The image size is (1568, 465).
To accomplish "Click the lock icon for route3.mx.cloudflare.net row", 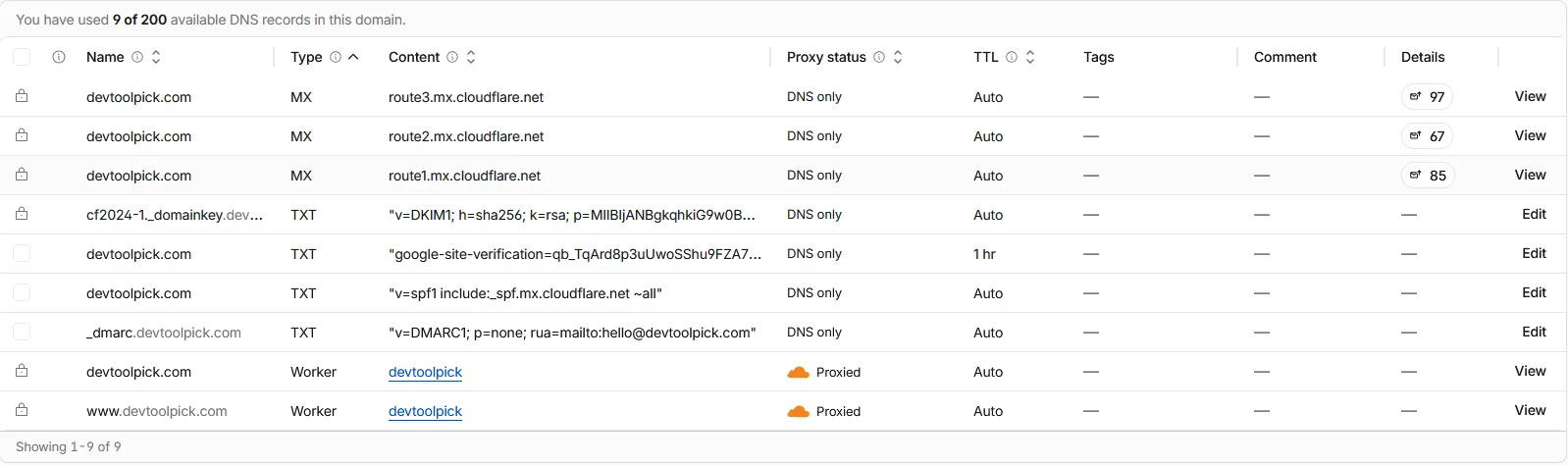I will pos(22,96).
